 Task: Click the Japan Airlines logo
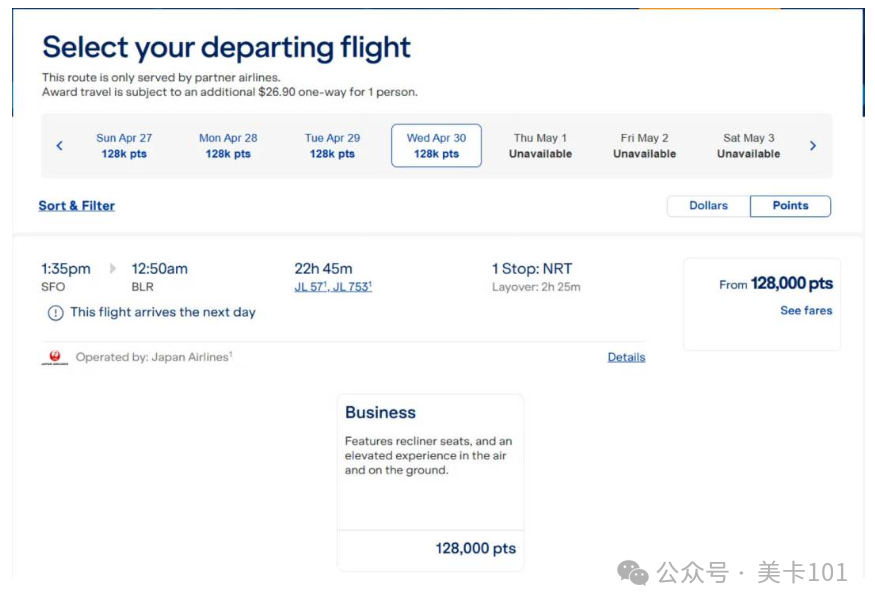[55, 357]
